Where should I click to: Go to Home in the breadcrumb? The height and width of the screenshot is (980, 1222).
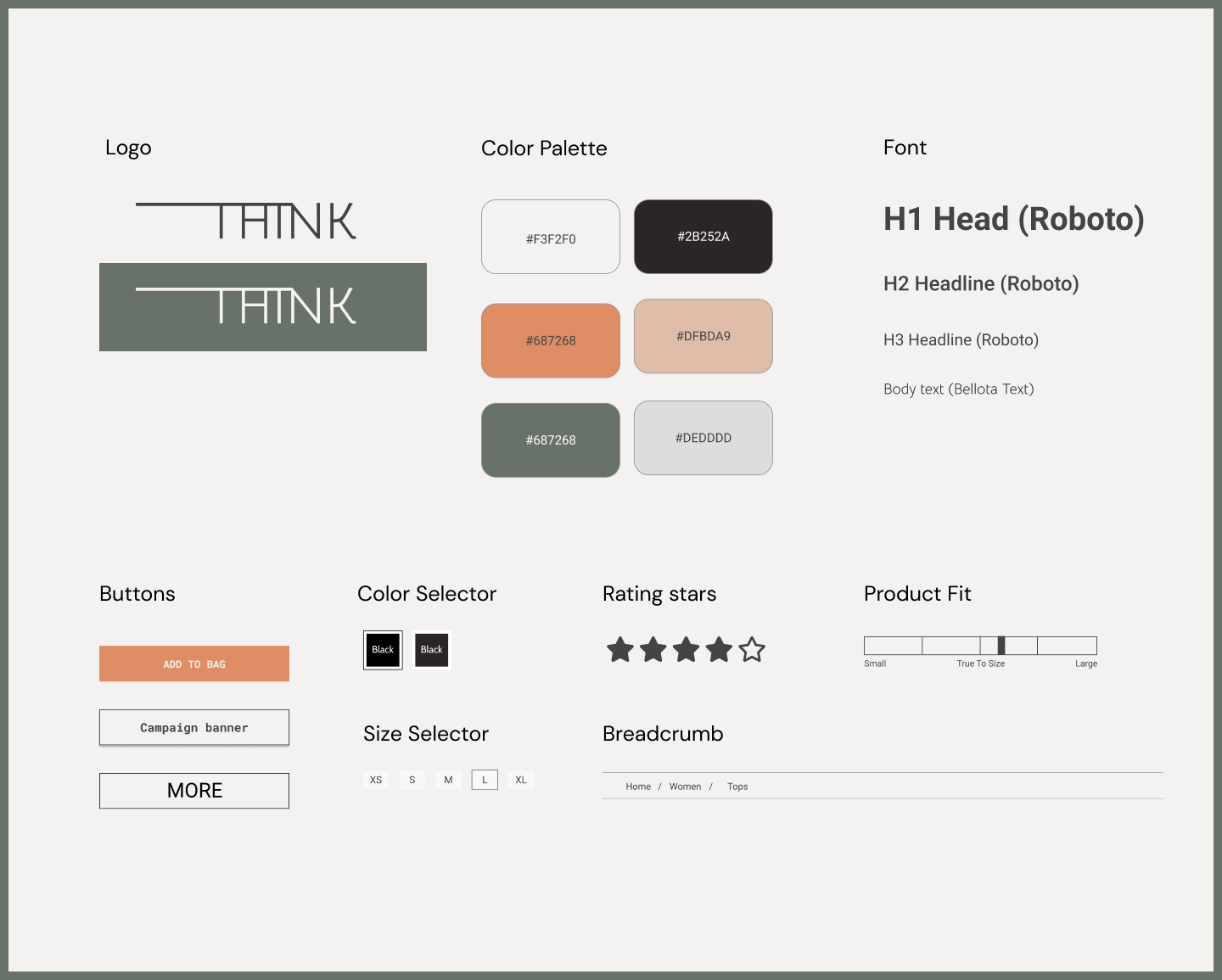point(638,787)
